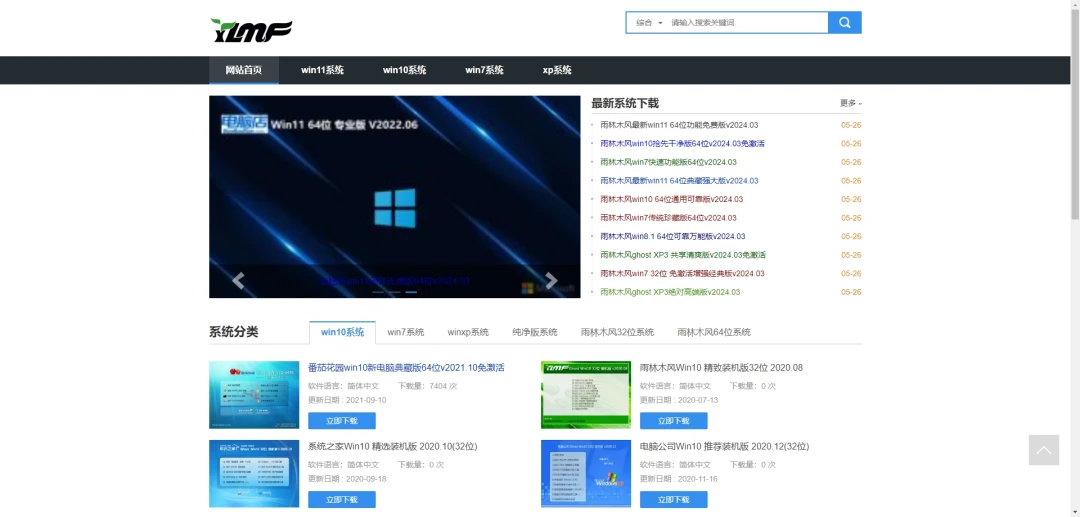The height and width of the screenshot is (517, 1080).
Task: Open the 综合 search category dropdown
Action: click(649, 23)
